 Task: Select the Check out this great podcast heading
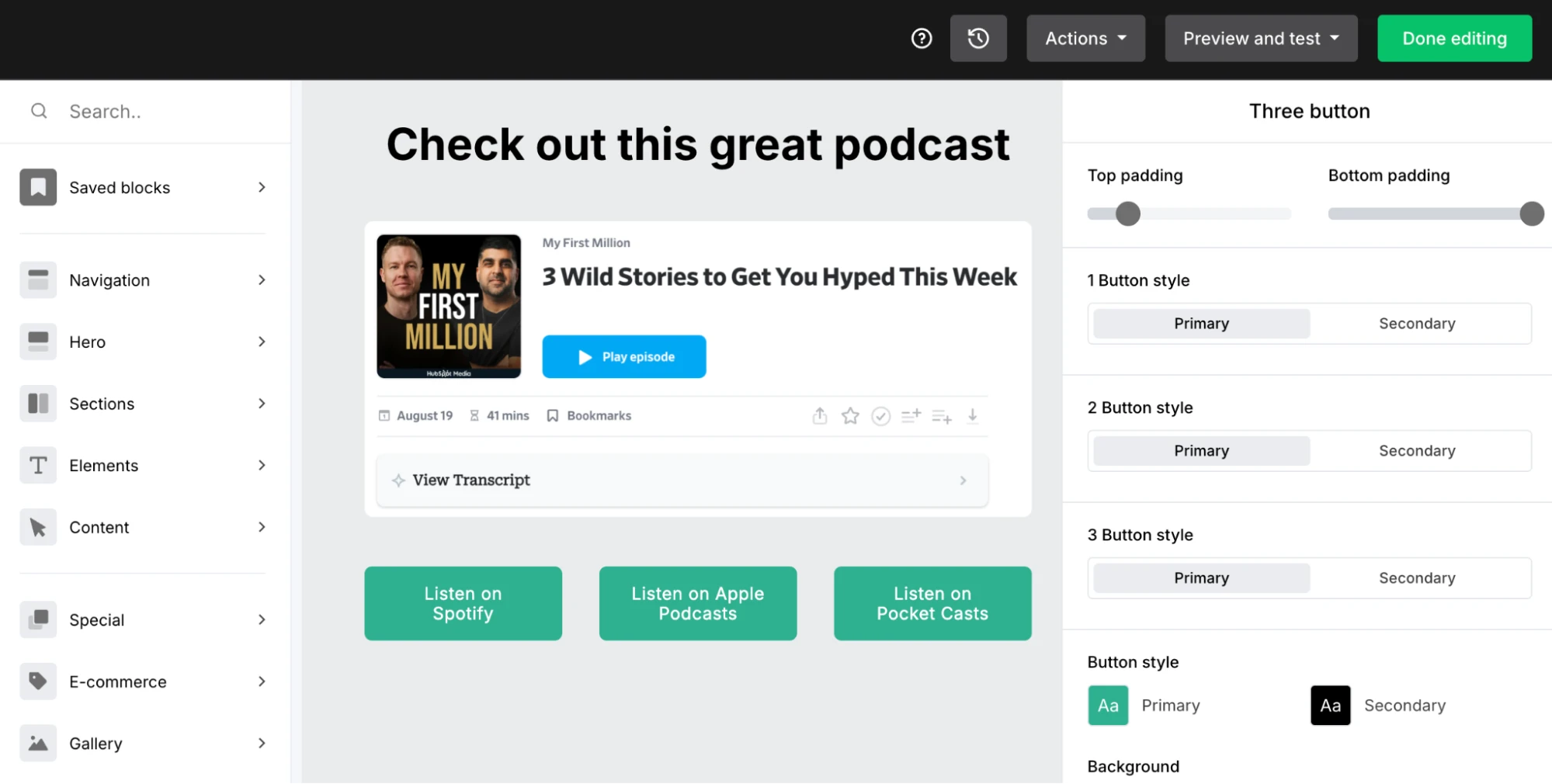click(x=698, y=145)
